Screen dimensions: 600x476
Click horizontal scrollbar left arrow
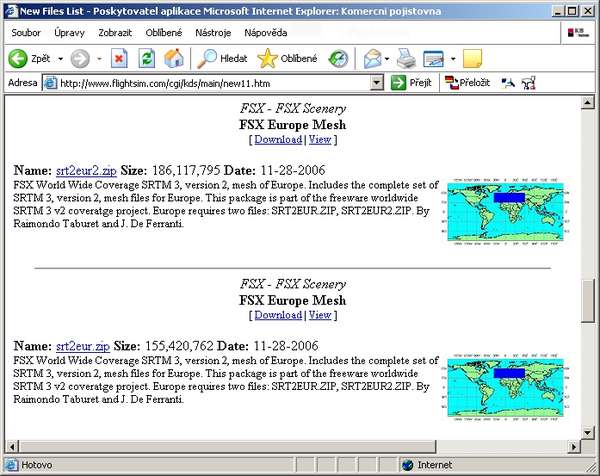12,447
